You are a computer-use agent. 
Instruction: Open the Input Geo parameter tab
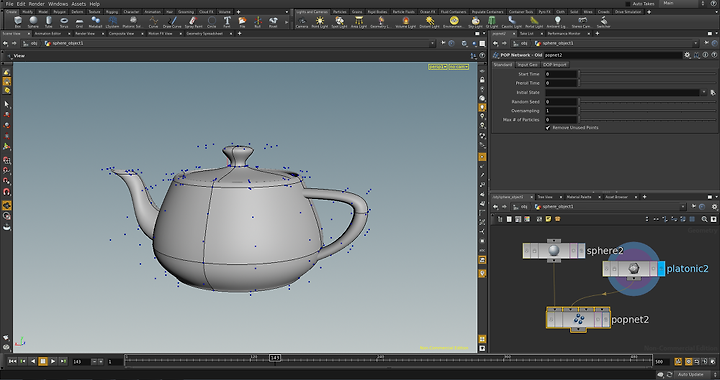pyautogui.click(x=527, y=65)
